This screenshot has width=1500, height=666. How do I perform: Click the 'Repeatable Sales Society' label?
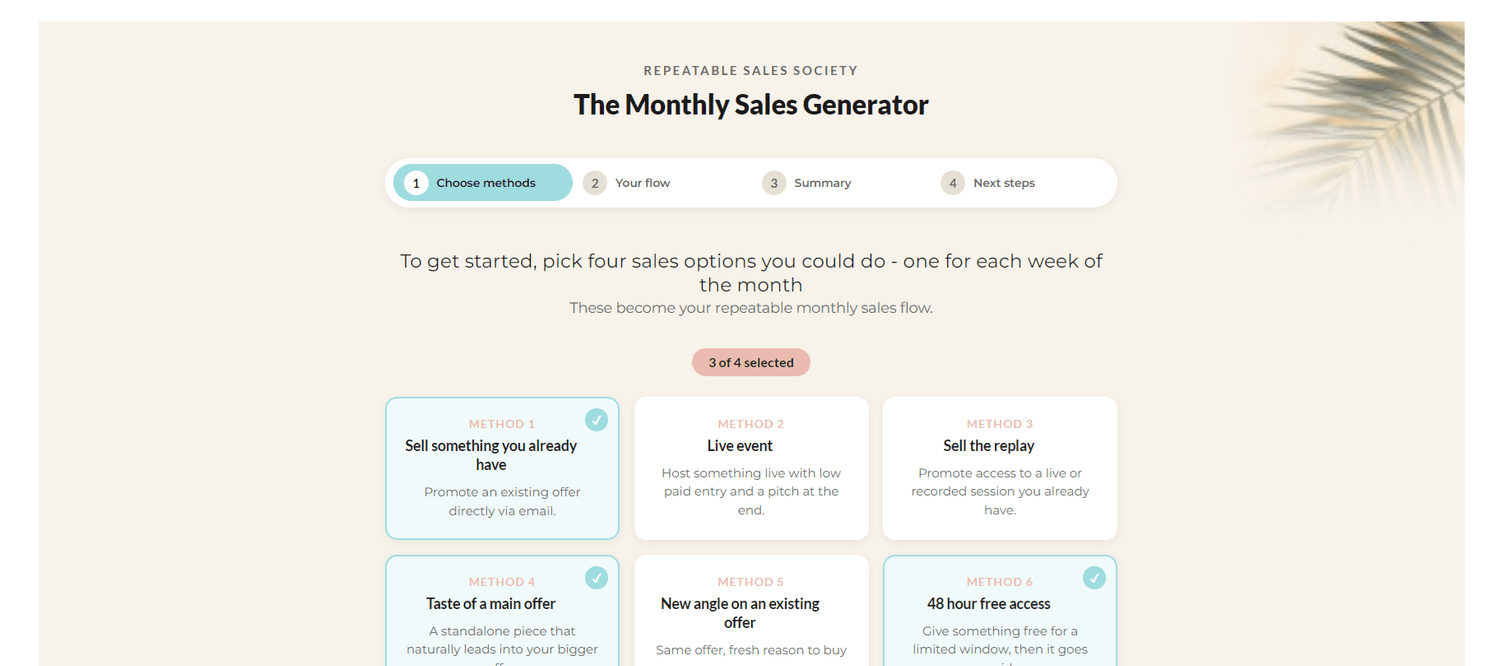coord(751,71)
